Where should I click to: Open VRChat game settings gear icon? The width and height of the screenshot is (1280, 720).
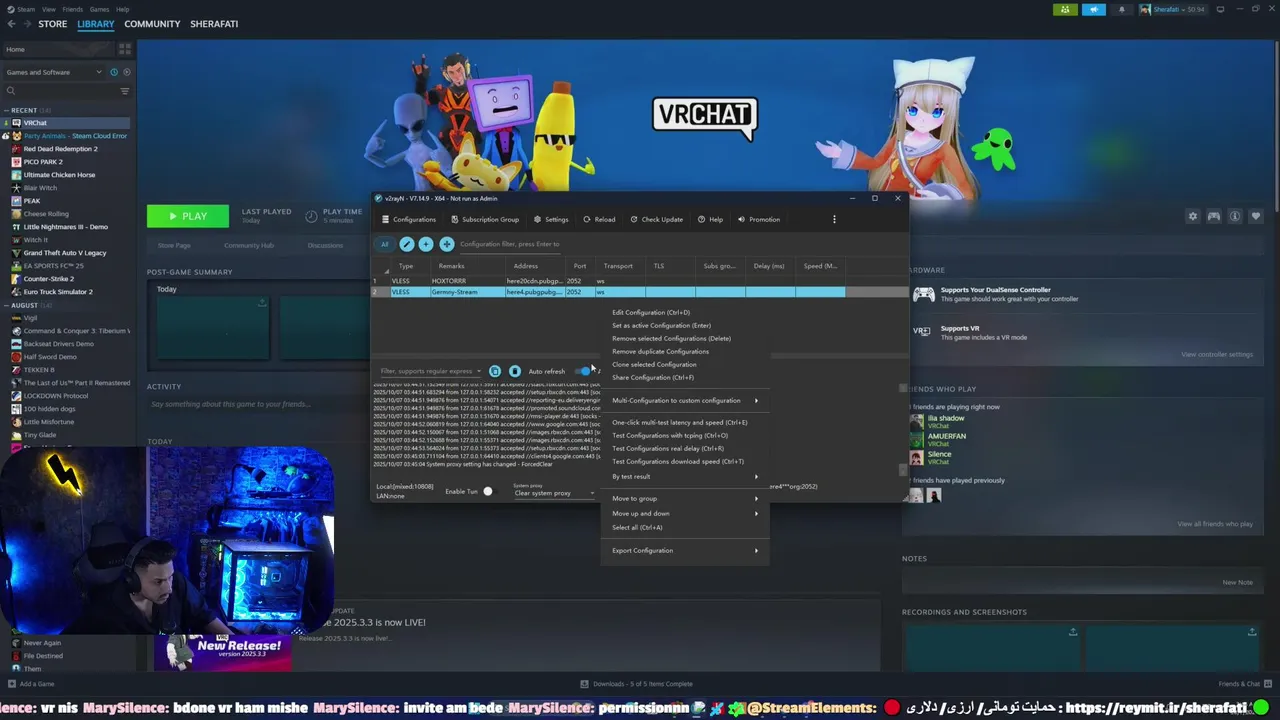point(1192,216)
